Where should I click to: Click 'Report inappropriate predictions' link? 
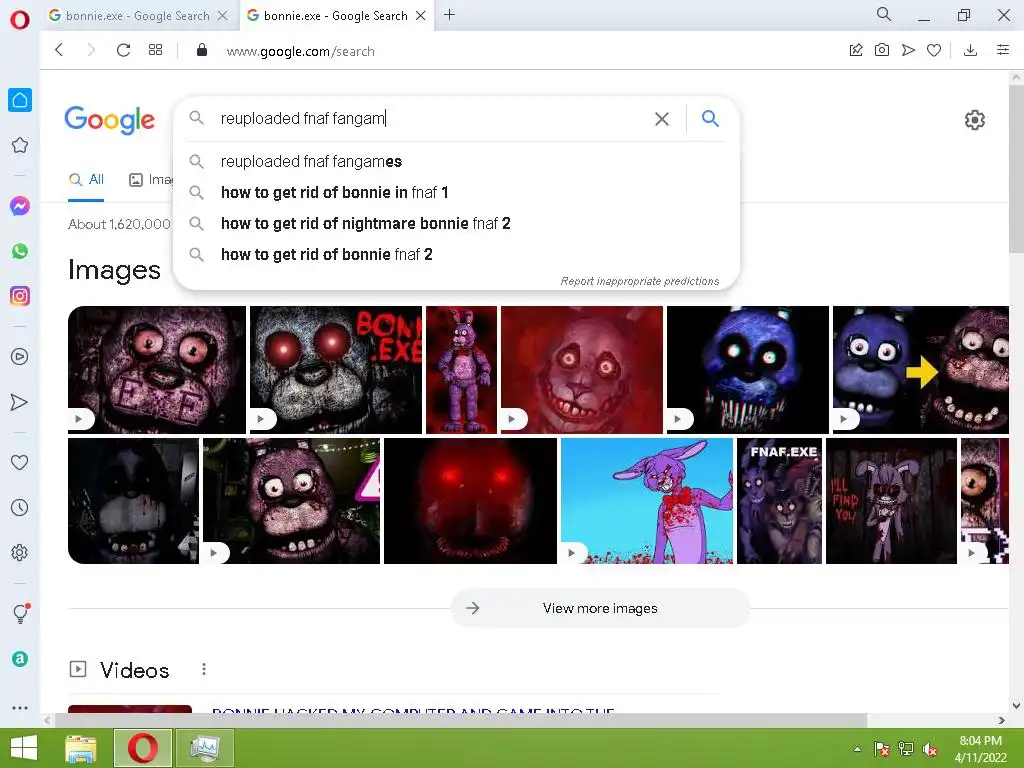[x=639, y=281]
